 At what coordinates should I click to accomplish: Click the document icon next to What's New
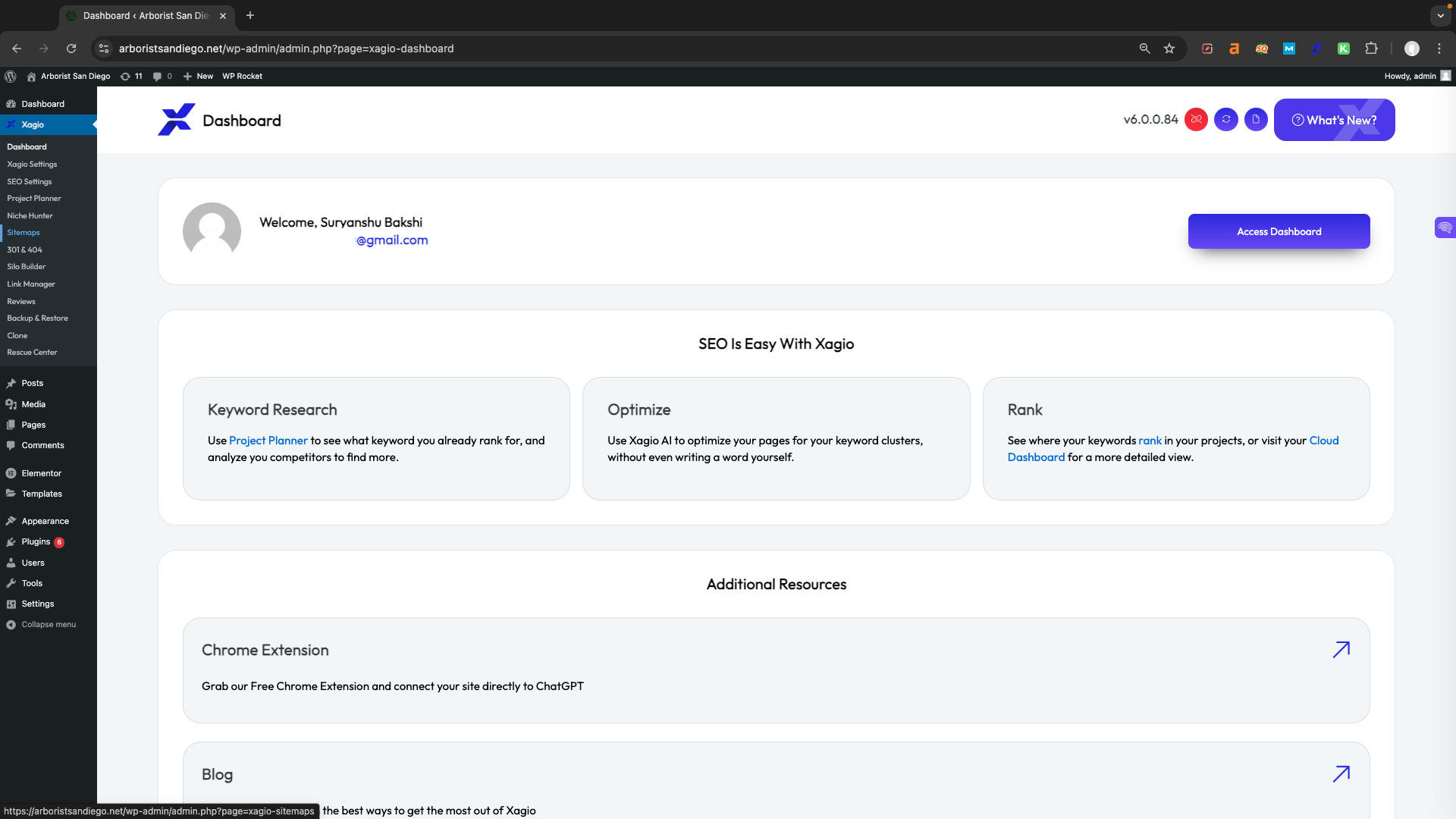tap(1256, 120)
